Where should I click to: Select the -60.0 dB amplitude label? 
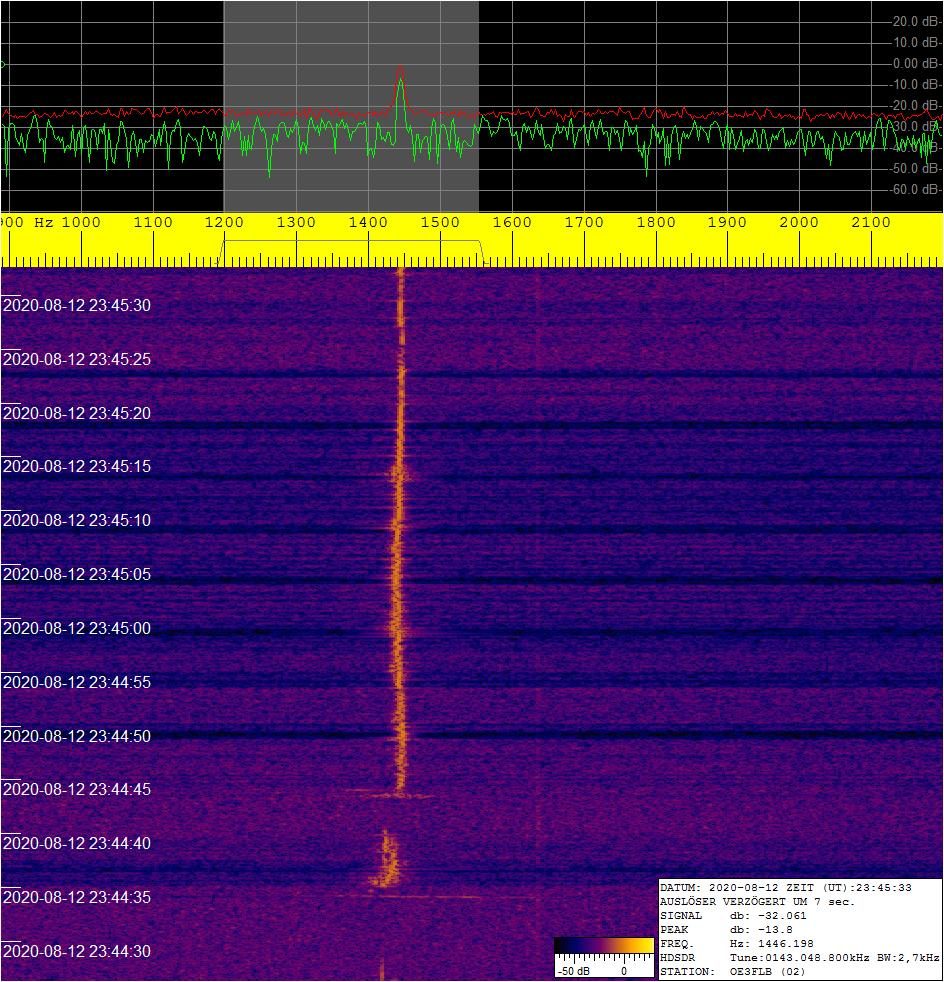pyautogui.click(x=915, y=189)
